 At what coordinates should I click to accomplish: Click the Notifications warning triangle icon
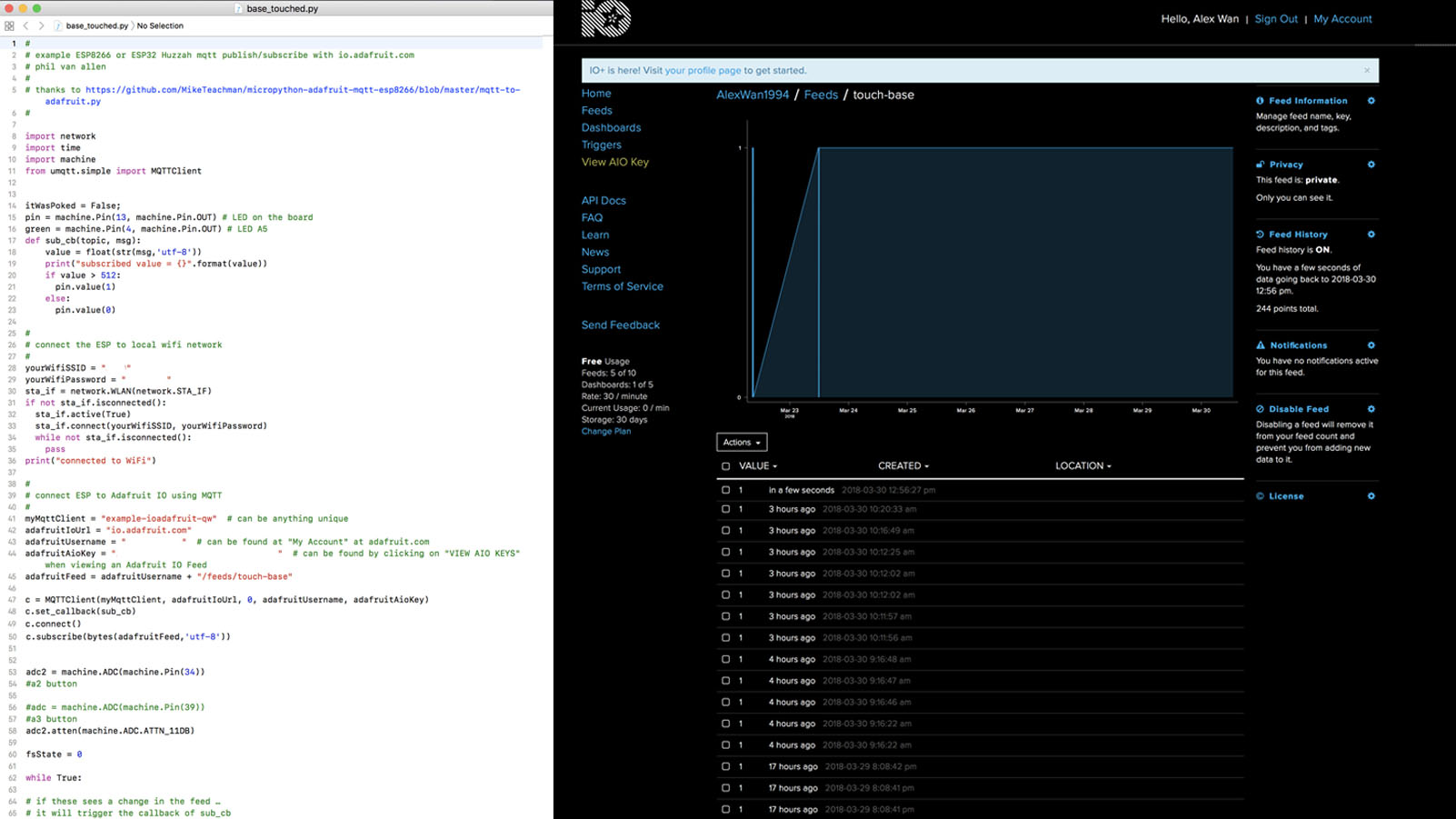pyautogui.click(x=1261, y=345)
